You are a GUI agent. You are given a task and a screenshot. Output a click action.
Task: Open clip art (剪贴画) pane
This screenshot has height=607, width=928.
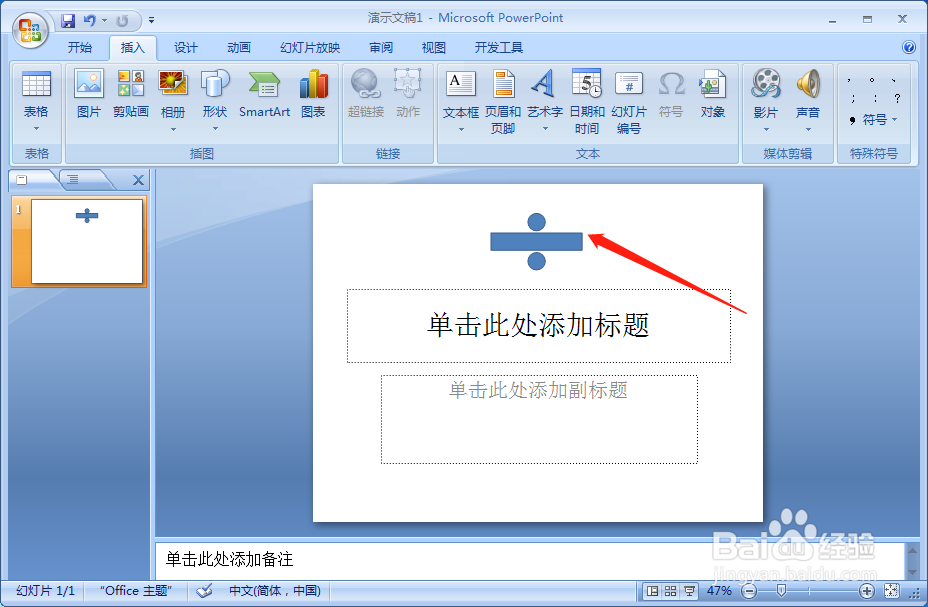click(x=131, y=94)
